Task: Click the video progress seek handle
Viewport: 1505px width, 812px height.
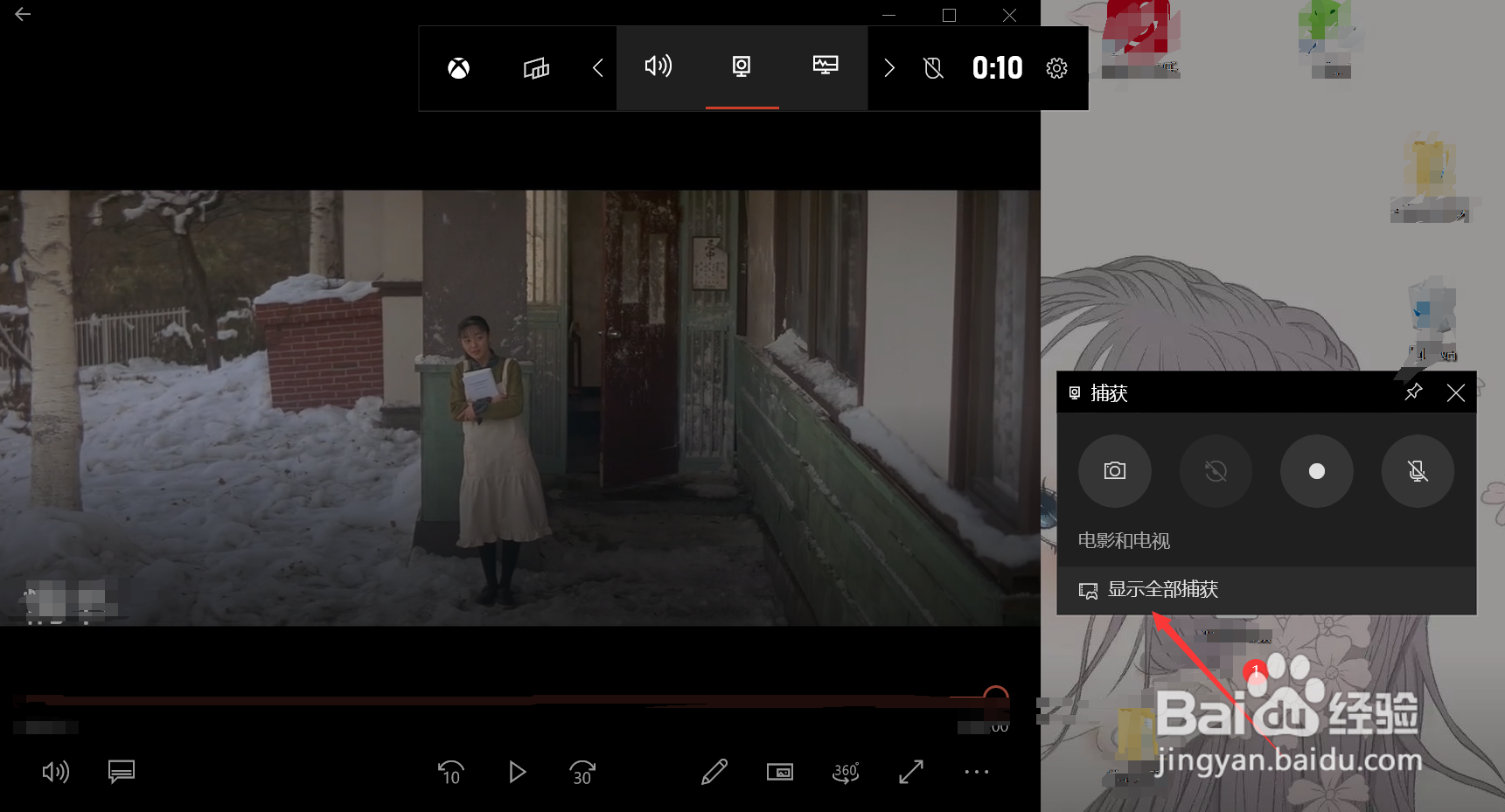Action: 996,698
